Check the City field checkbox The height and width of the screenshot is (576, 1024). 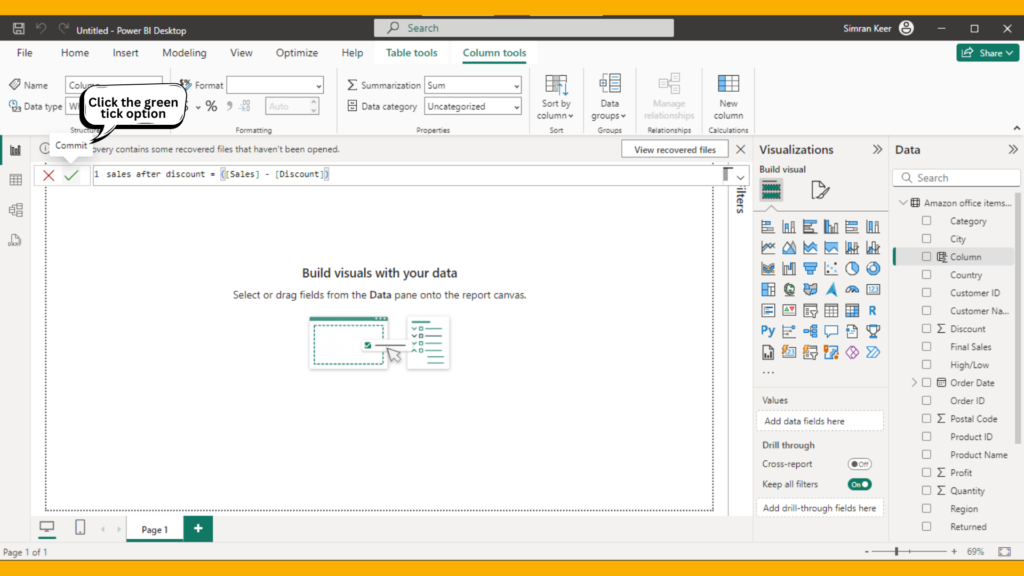pos(927,239)
